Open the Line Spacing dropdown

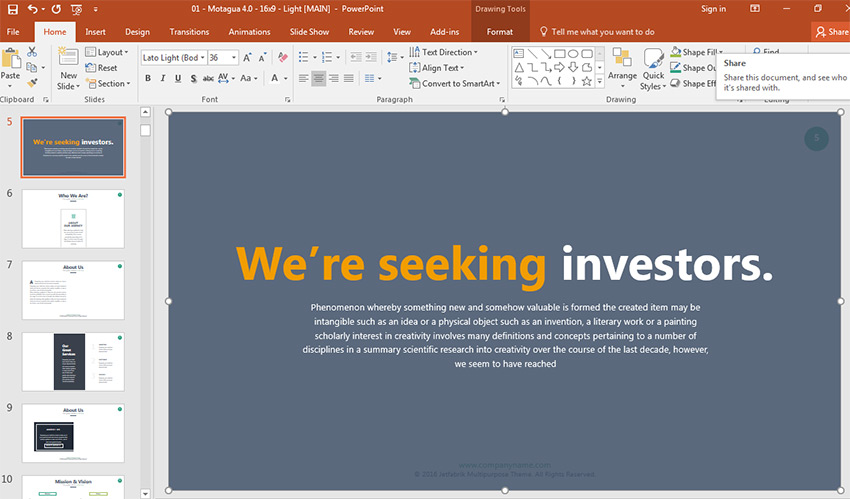(395, 57)
